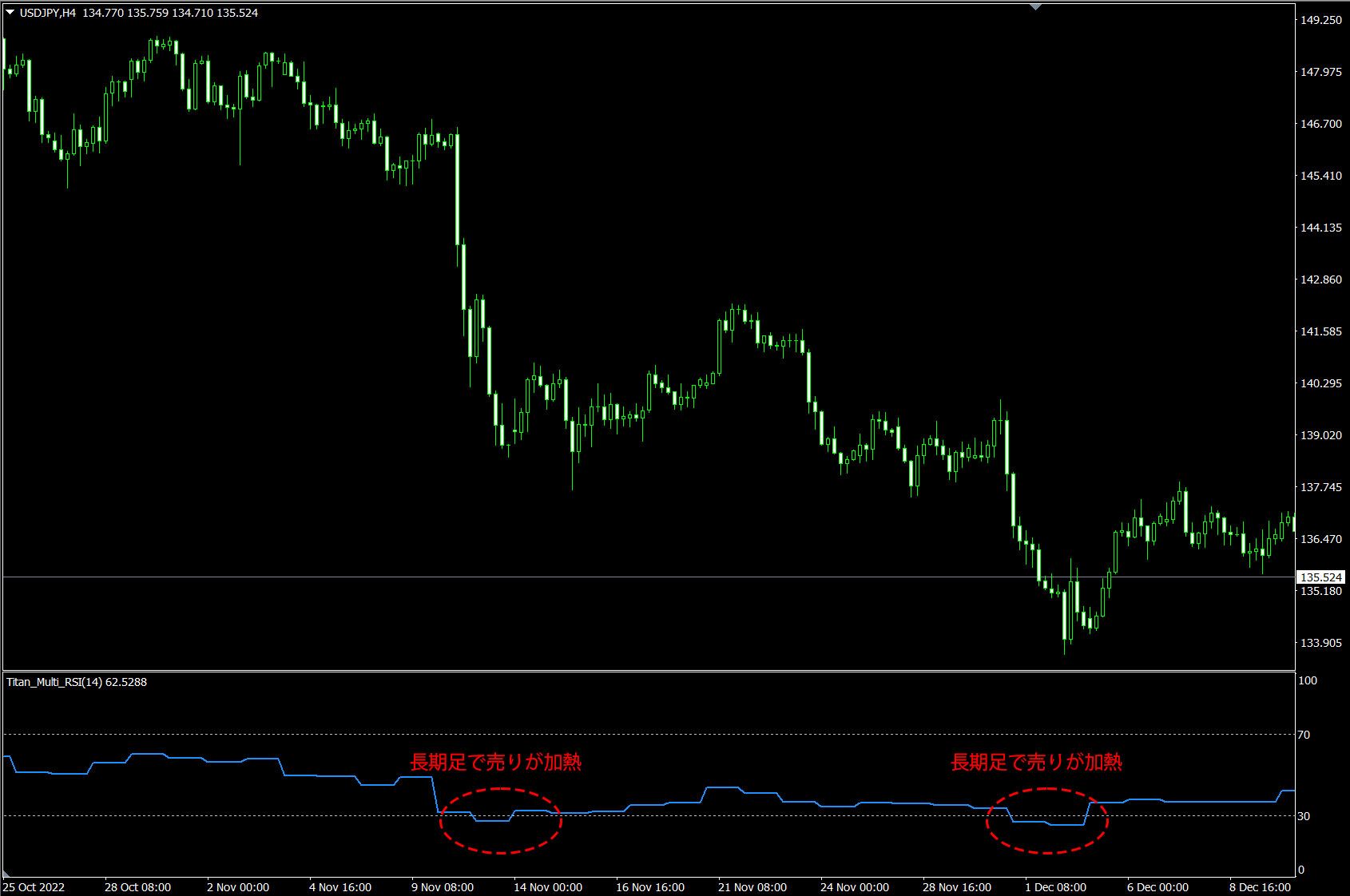Click the triangle arrow beside USDJPY,H4 title
This screenshot has height=896, width=1350.
click(10, 13)
